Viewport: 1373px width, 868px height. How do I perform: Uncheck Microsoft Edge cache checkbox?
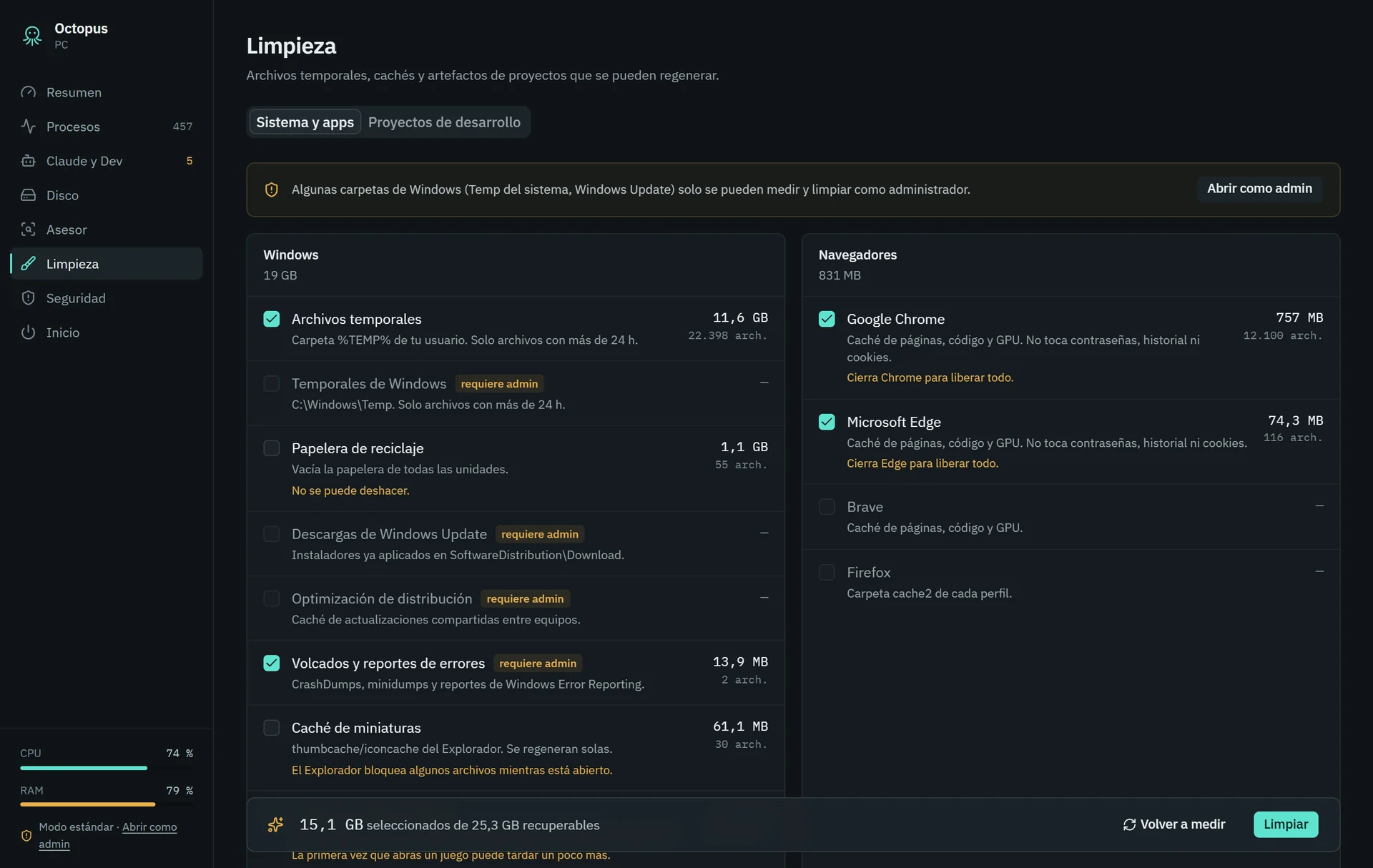tap(827, 422)
